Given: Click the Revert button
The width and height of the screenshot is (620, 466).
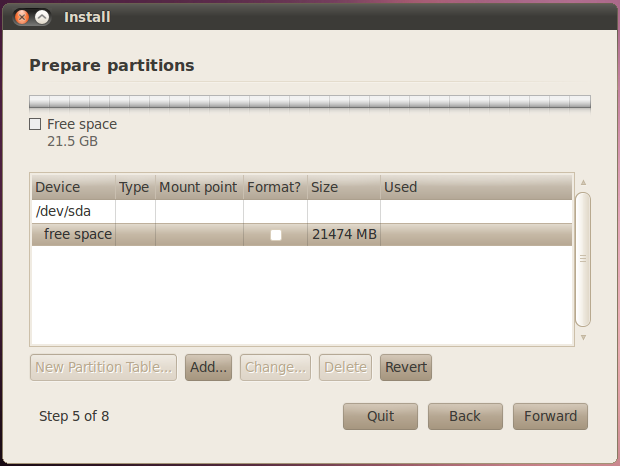Looking at the screenshot, I should click(x=406, y=367).
